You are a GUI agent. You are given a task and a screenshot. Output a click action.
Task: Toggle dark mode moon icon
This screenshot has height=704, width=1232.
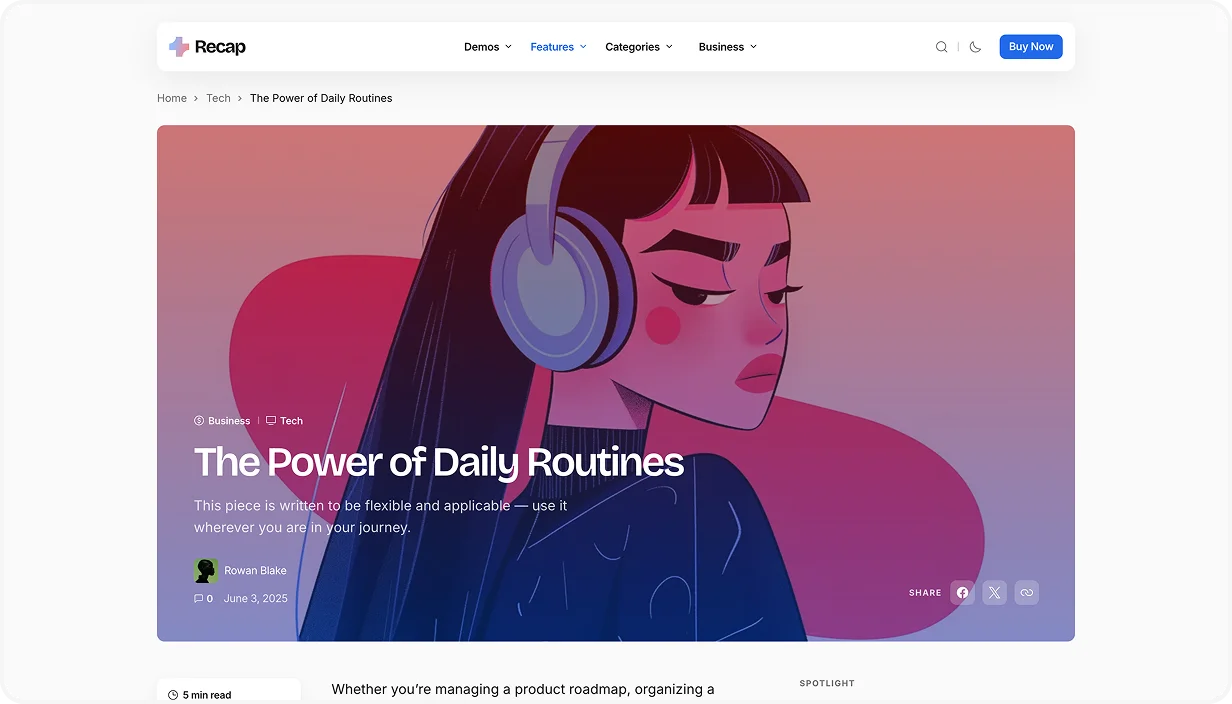click(x=975, y=47)
